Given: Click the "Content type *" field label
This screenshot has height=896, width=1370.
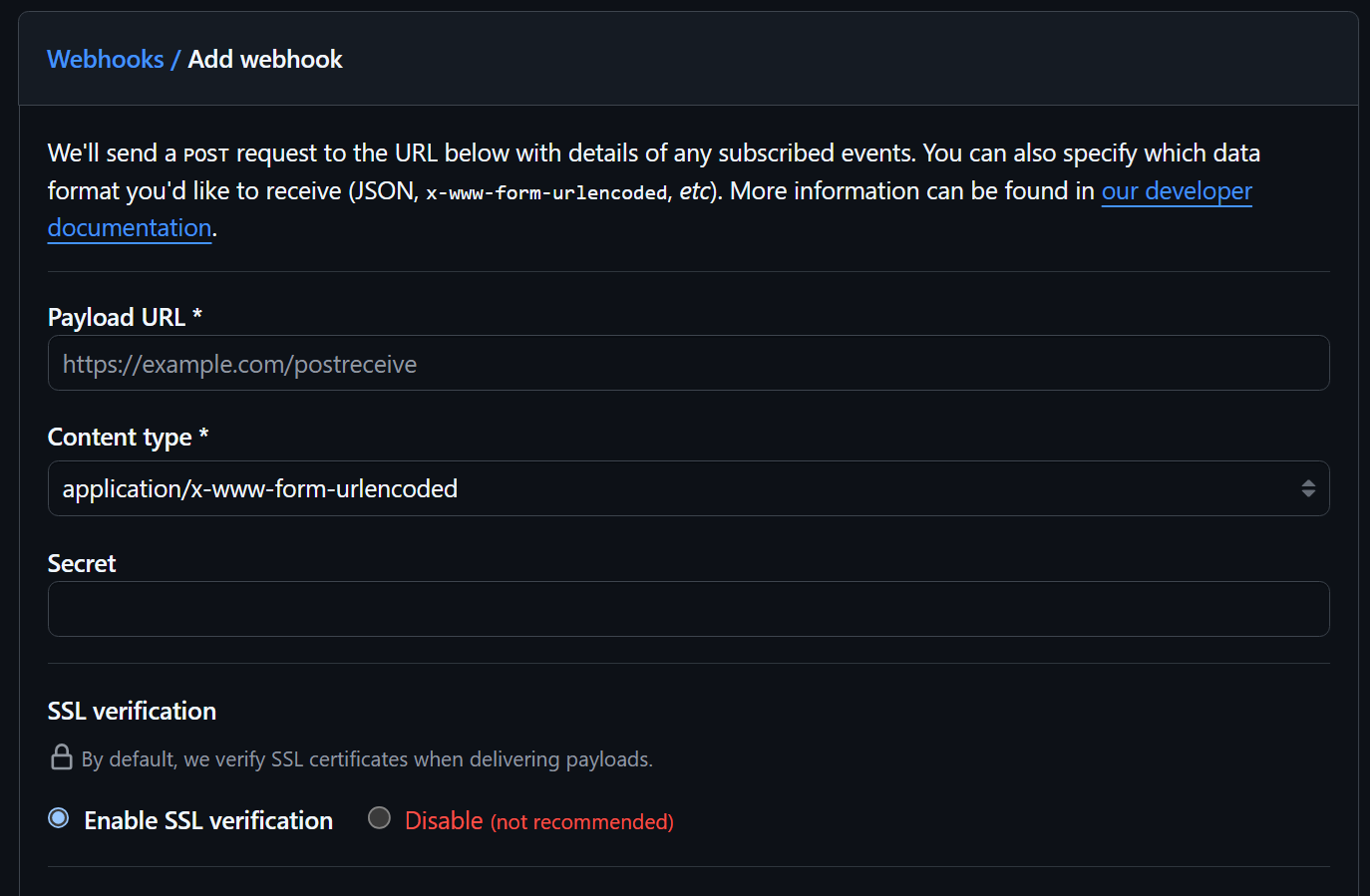Looking at the screenshot, I should tap(128, 438).
